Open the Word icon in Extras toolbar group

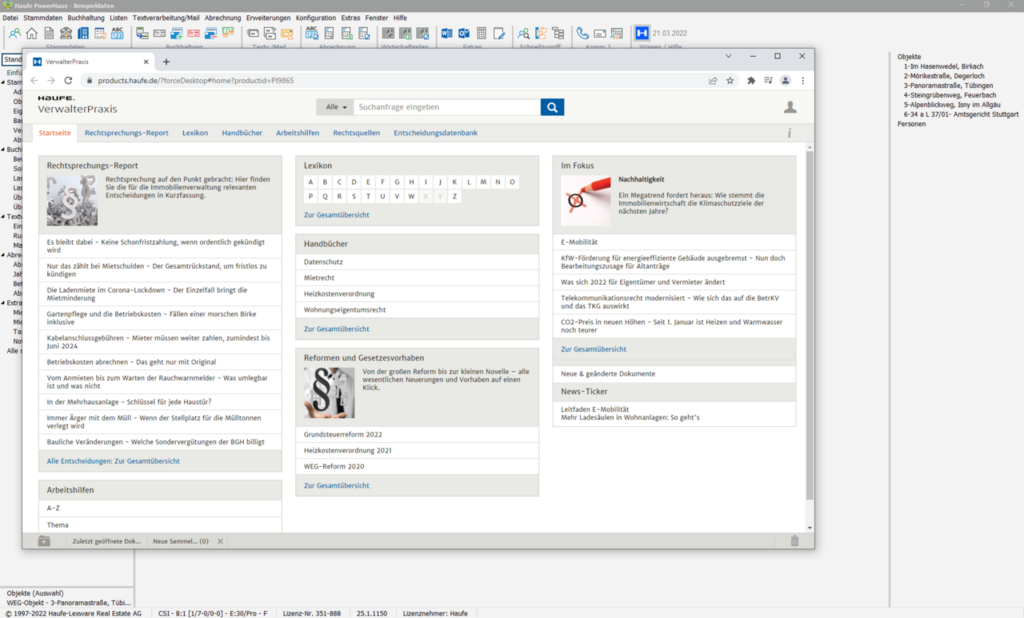point(447,33)
